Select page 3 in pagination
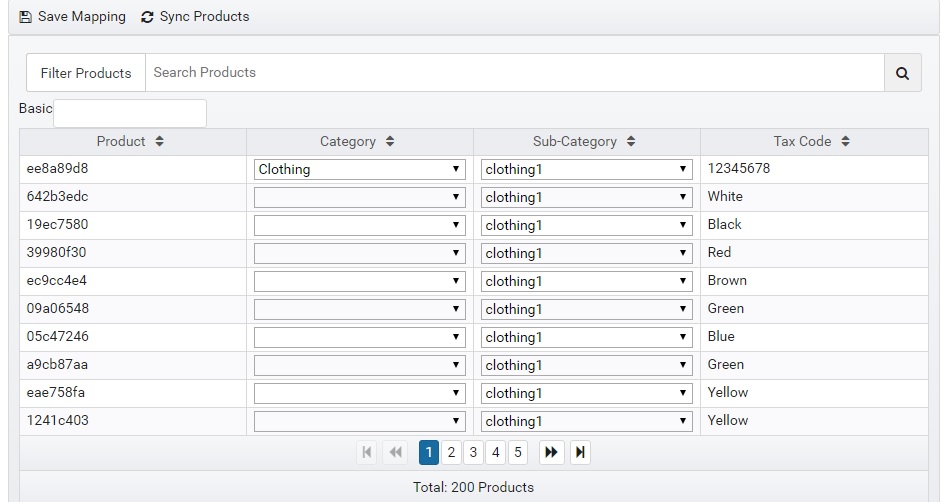The image size is (942, 502). [x=473, y=453]
